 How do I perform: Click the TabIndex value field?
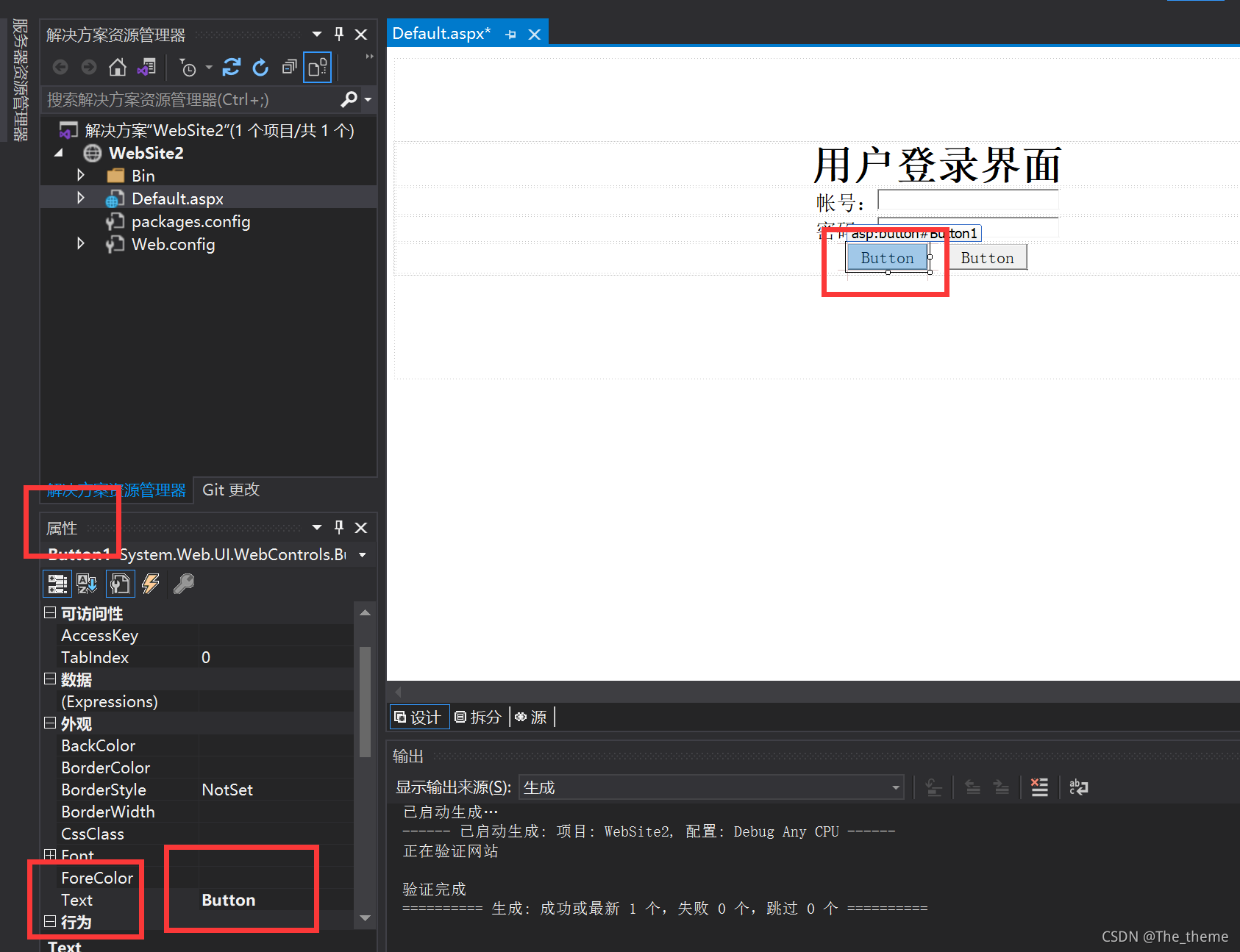coord(276,657)
